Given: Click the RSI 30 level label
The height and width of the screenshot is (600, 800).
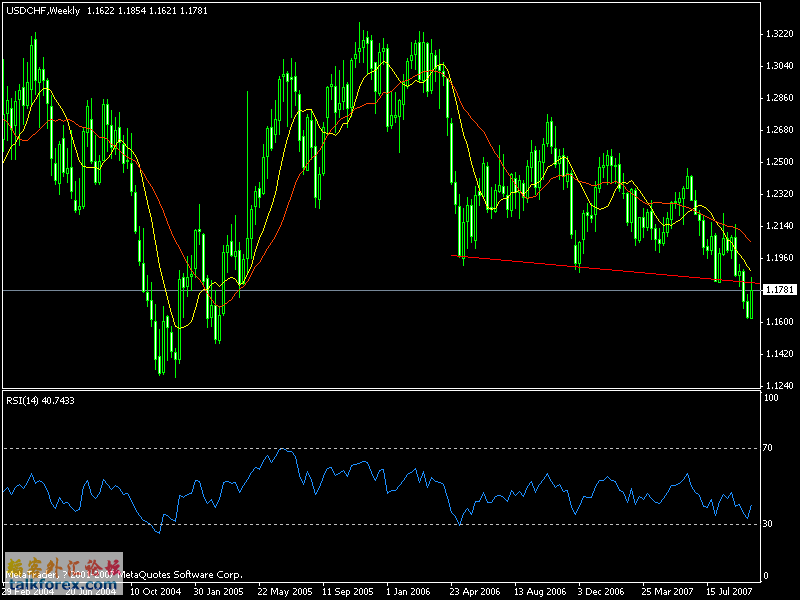Looking at the screenshot, I should (768, 524).
